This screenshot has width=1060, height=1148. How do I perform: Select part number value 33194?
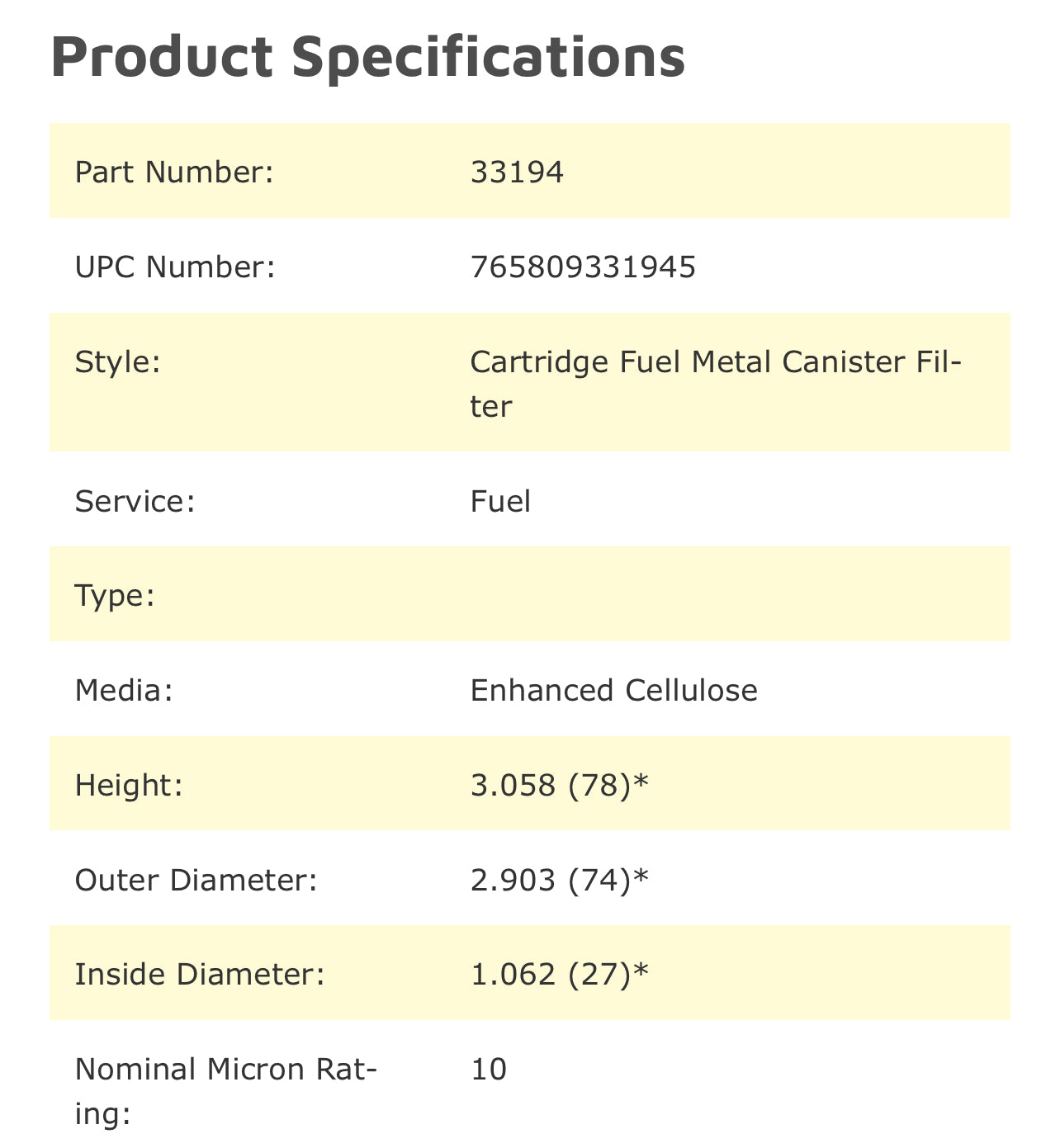517,172
